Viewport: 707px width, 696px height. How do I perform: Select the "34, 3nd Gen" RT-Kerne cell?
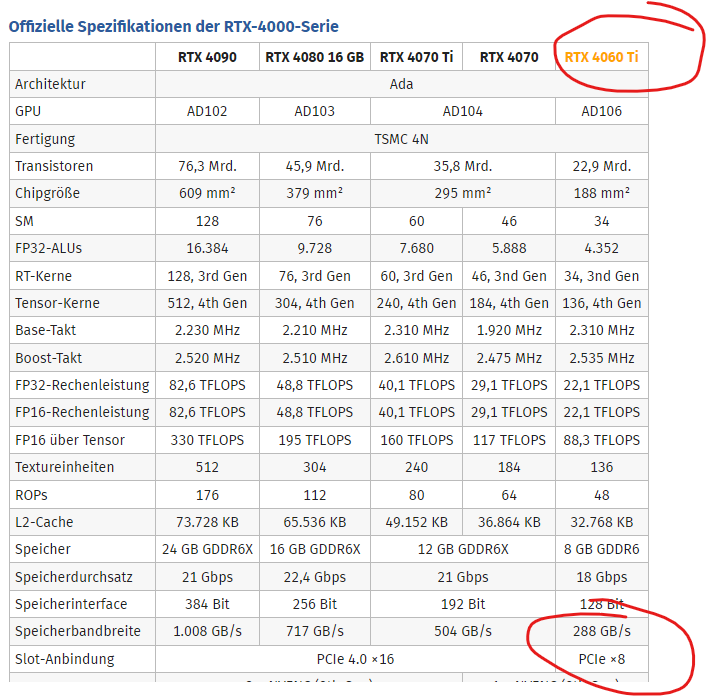(x=601, y=276)
